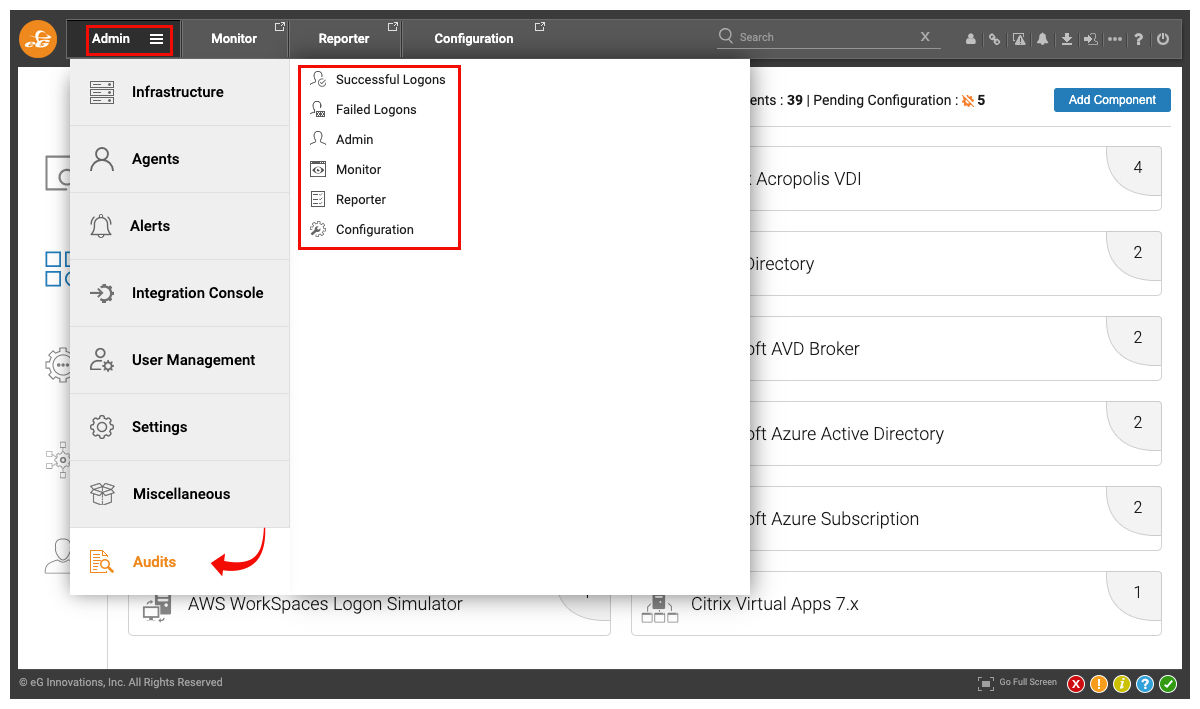Open Monitor in a new window icon
Screen dimensions: 1200x709
[x=280, y=27]
